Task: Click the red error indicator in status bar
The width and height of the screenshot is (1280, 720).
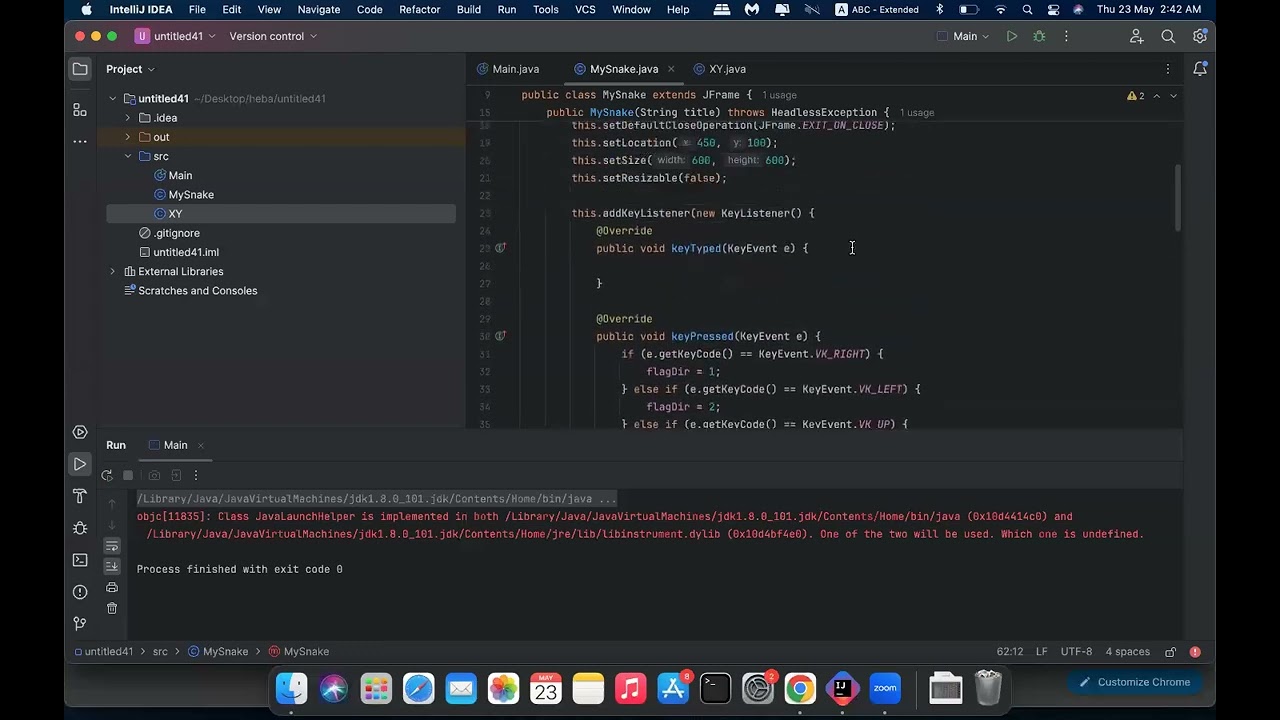Action: point(1195,652)
